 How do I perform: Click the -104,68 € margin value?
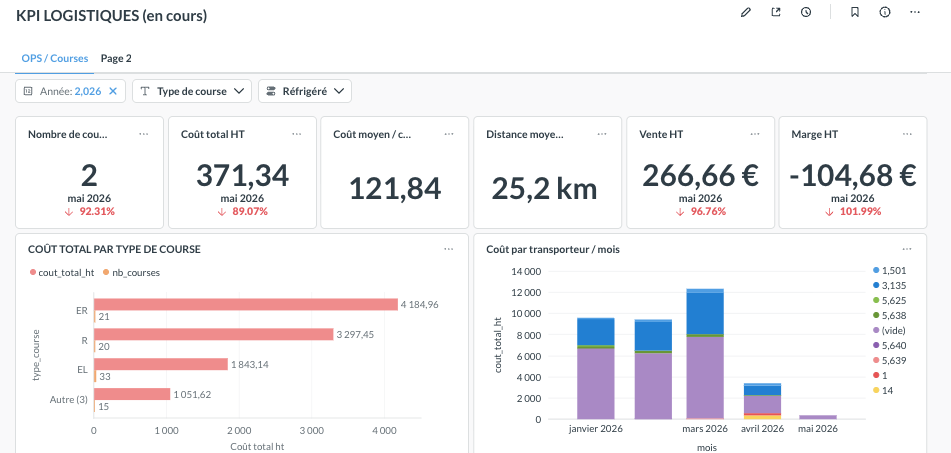tap(853, 176)
